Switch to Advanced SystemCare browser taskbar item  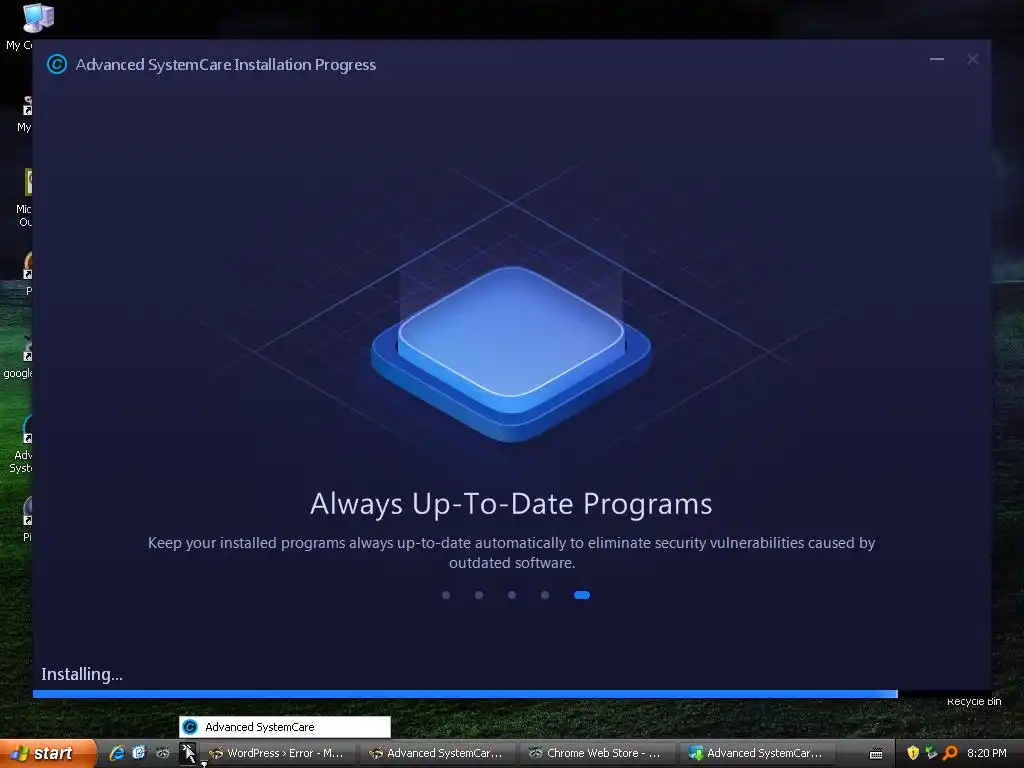pos(439,753)
